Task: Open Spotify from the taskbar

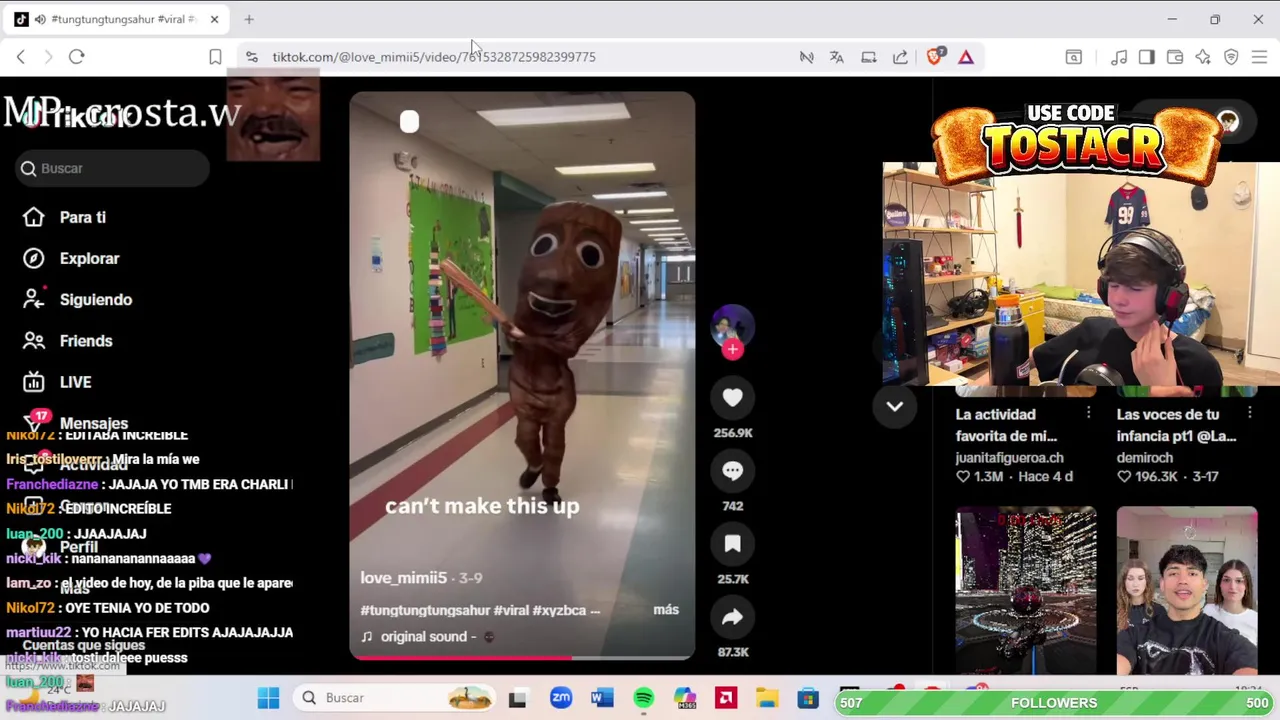Action: click(x=643, y=698)
